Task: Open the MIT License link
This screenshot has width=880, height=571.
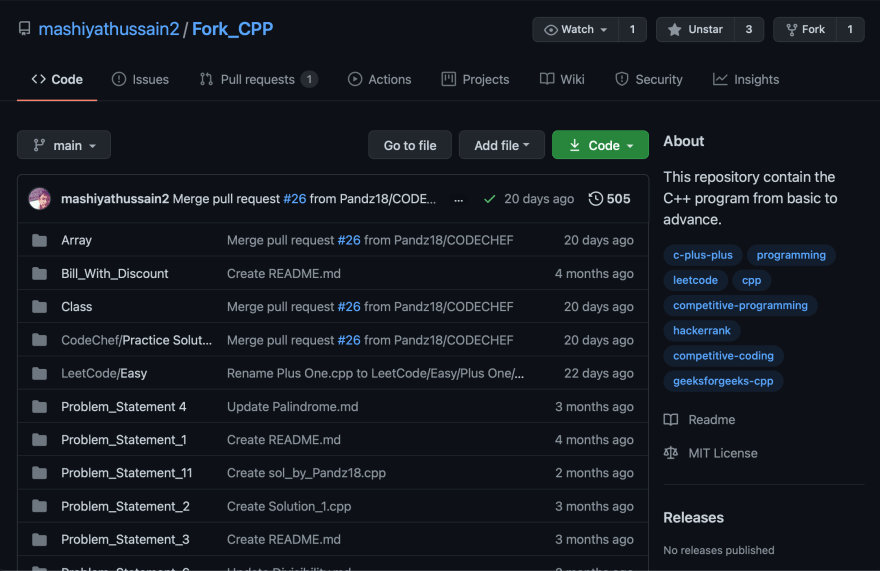Action: point(711,453)
